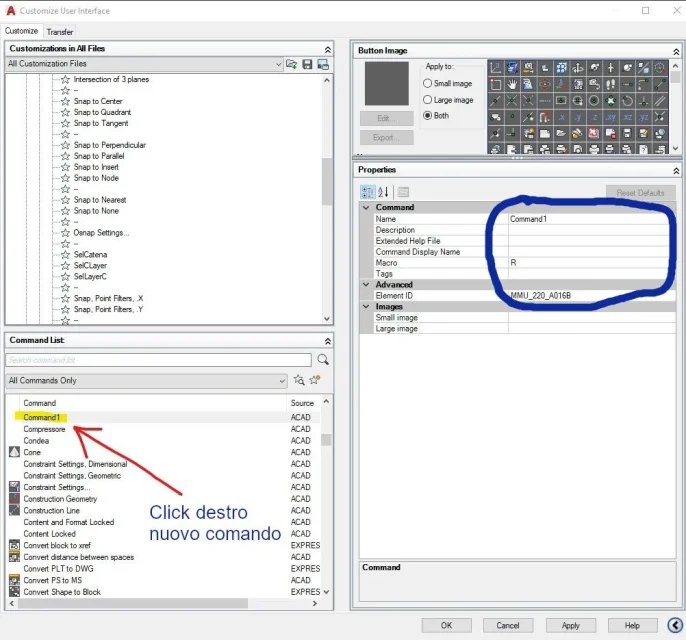The width and height of the screenshot is (686, 640).
Task: Collapse the Button Image panel
Action: (x=676, y=52)
